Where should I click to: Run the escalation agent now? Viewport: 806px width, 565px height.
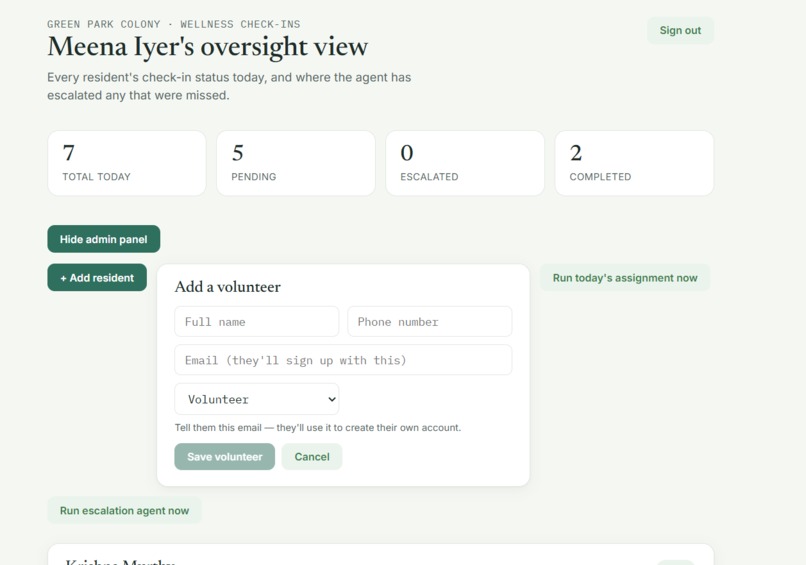pos(124,511)
